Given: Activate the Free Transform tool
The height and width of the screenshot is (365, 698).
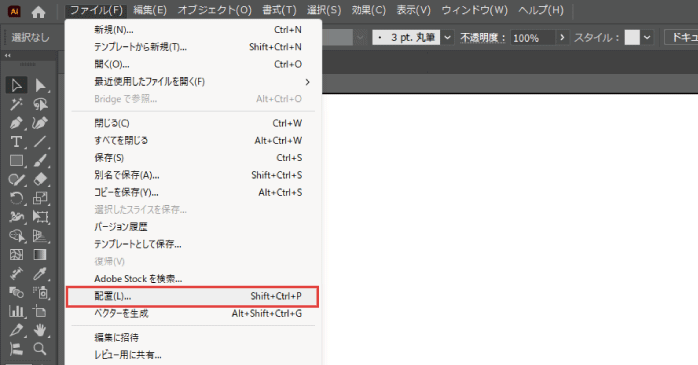Looking at the screenshot, I should pyautogui.click(x=40, y=217).
